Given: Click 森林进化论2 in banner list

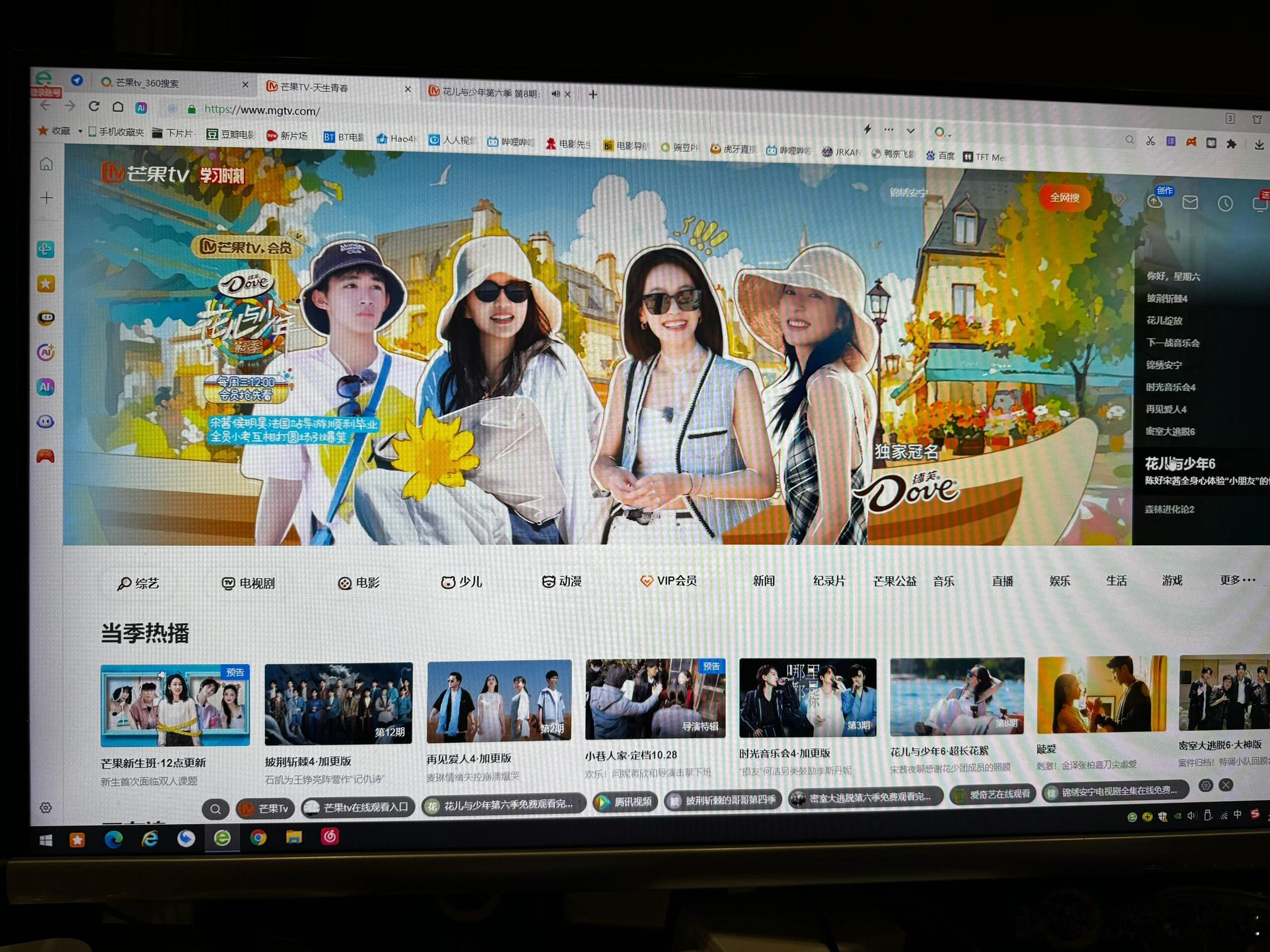Looking at the screenshot, I should coord(1169,510).
